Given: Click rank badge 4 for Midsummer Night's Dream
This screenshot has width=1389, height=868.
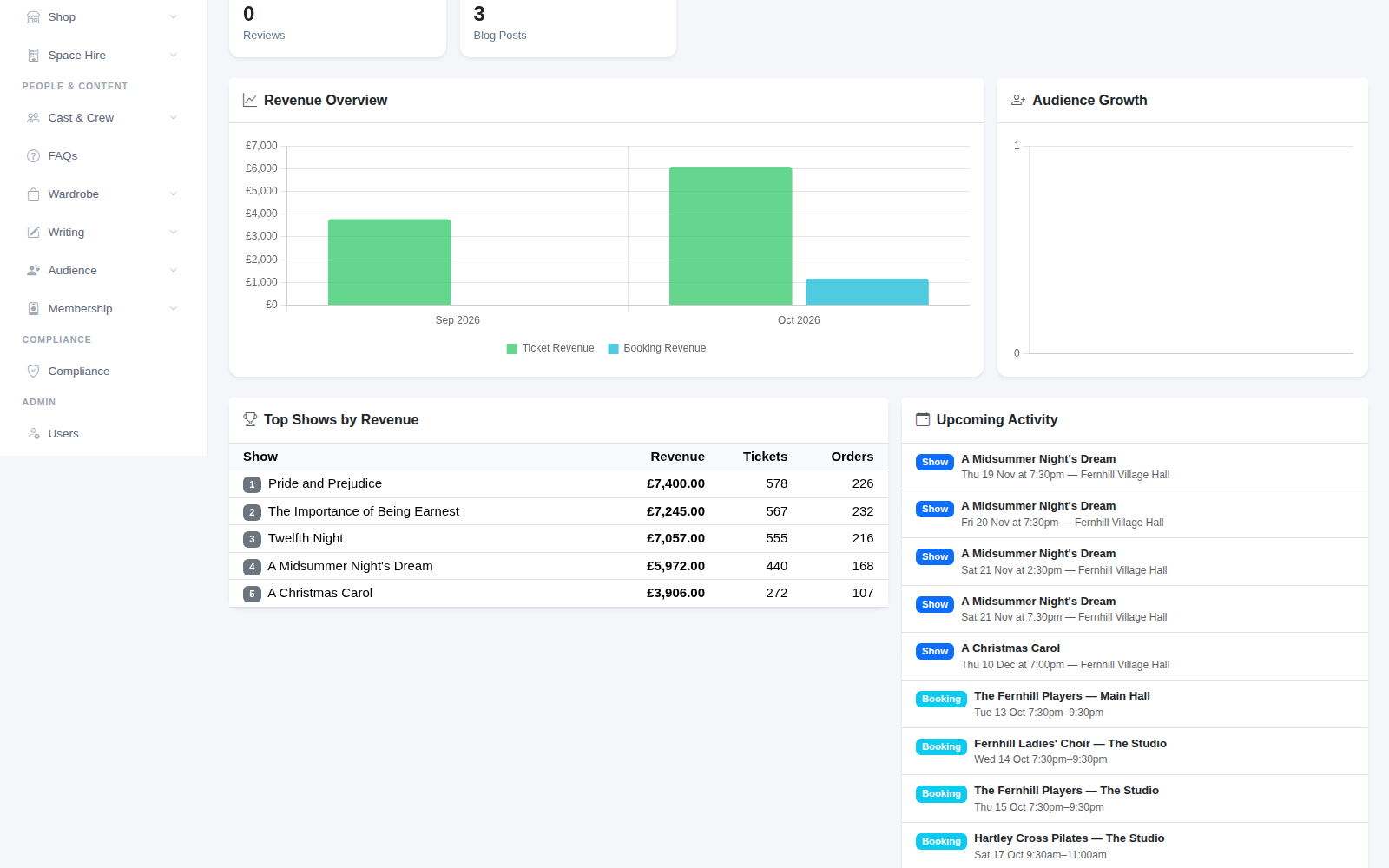Looking at the screenshot, I should pos(252,567).
